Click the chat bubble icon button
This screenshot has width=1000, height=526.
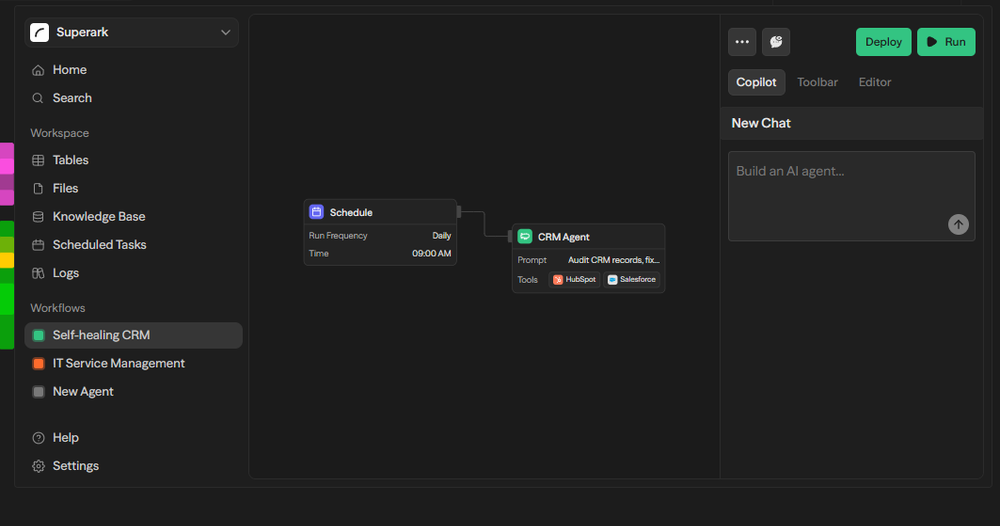click(x=776, y=42)
